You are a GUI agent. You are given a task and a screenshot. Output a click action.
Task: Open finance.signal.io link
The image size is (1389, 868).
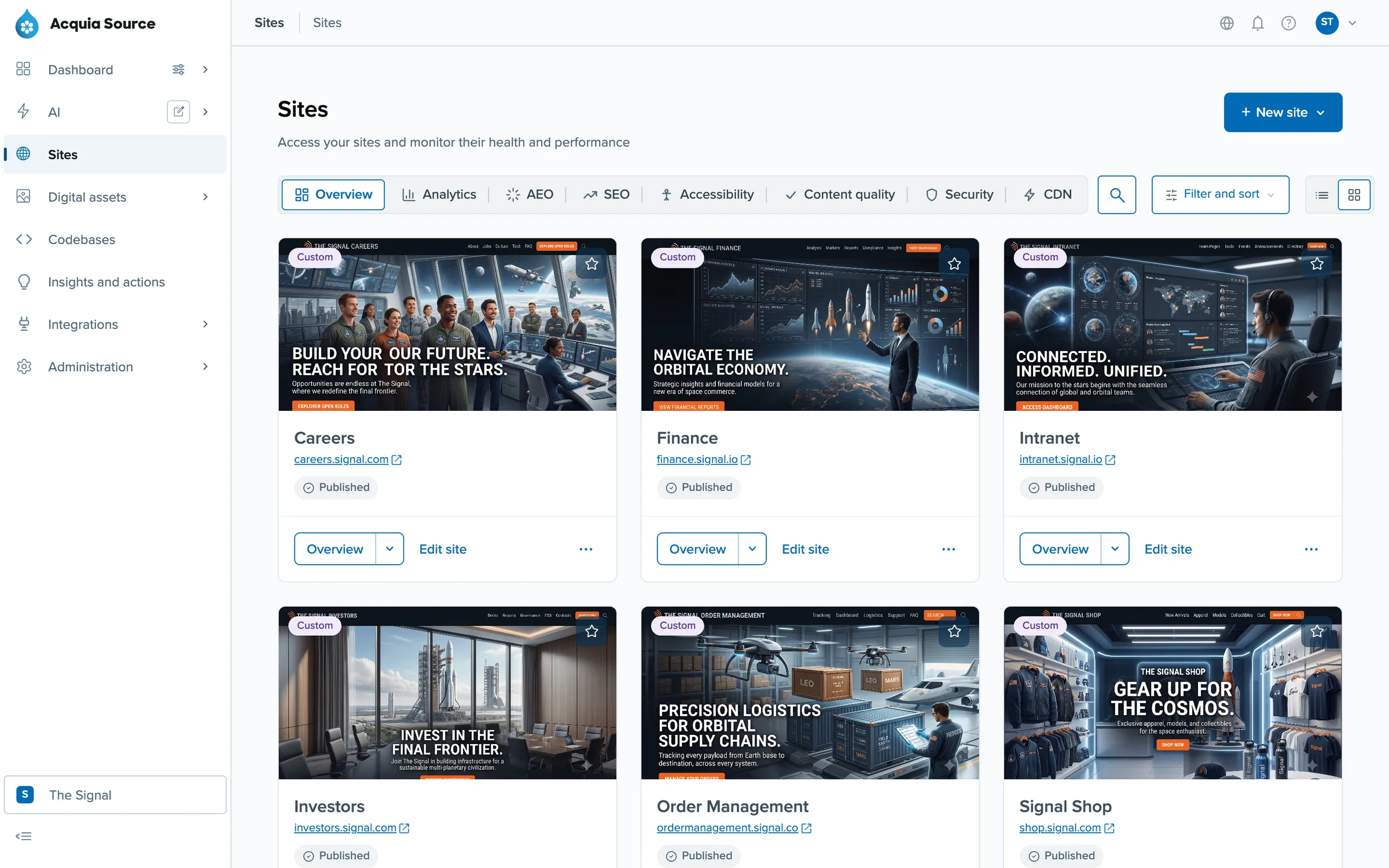[x=703, y=459]
